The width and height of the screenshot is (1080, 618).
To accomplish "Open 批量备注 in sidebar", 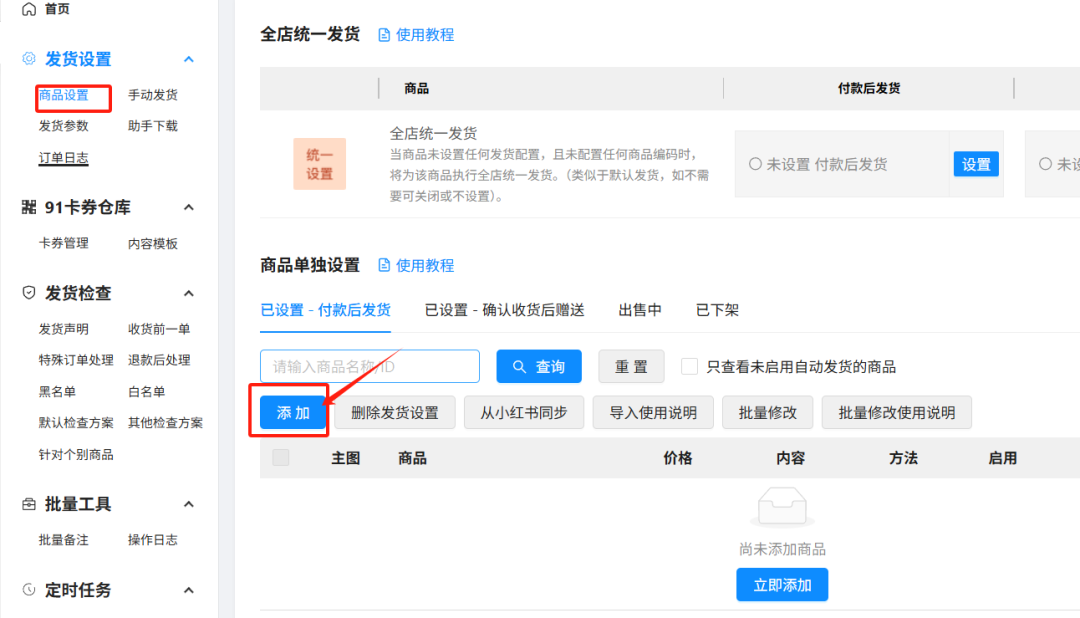I will point(63,540).
